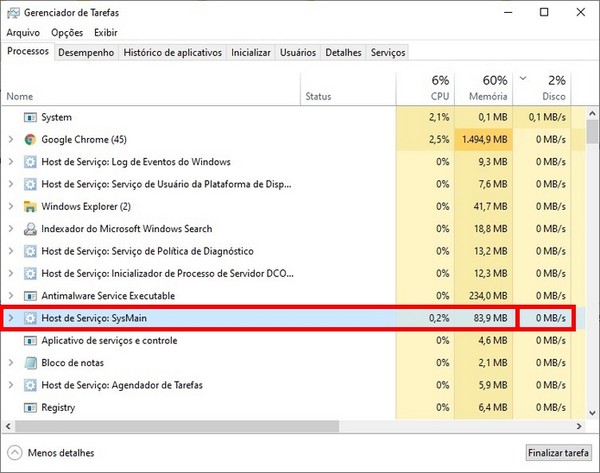Viewport: 600px width, 473px height.
Task: Click the horizontal scrollbar thumb
Action: (177, 426)
